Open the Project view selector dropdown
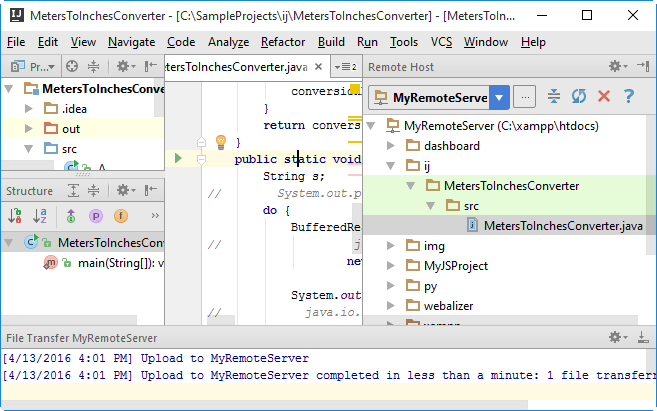This screenshot has height=411, width=657. 33,66
